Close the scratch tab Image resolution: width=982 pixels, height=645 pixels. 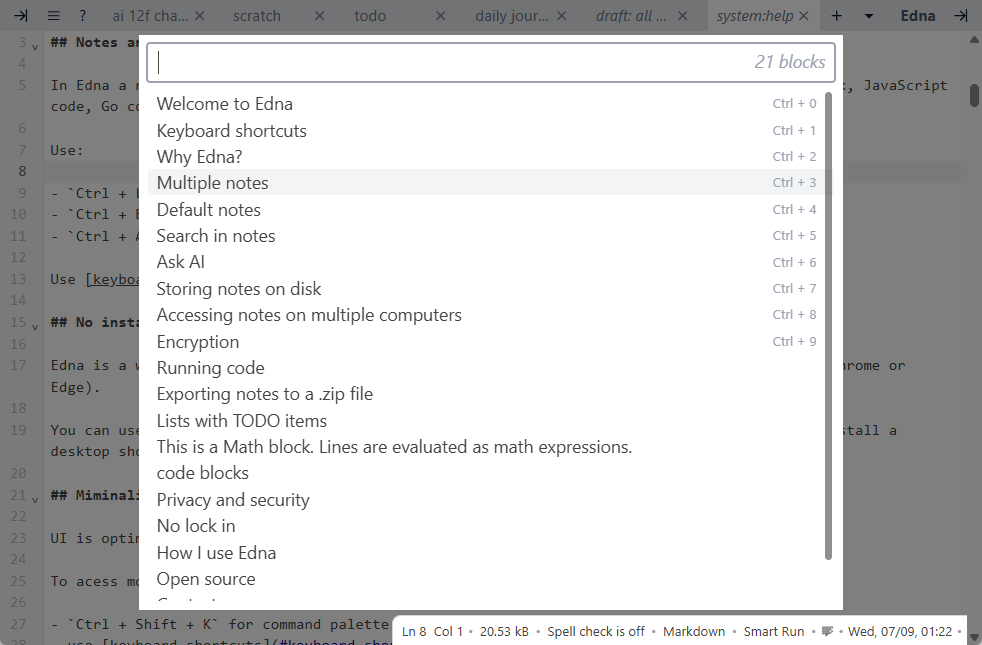point(319,16)
